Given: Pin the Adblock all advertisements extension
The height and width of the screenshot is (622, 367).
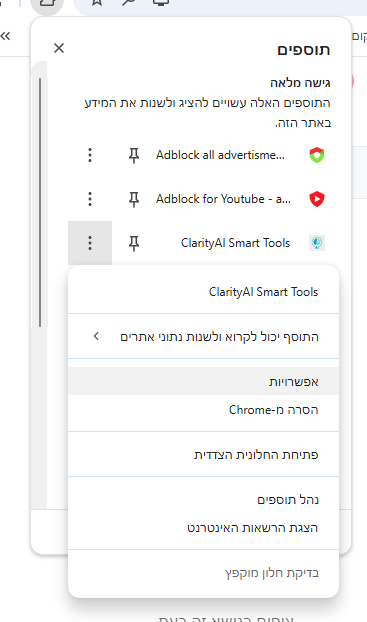Looking at the screenshot, I should coord(134,155).
